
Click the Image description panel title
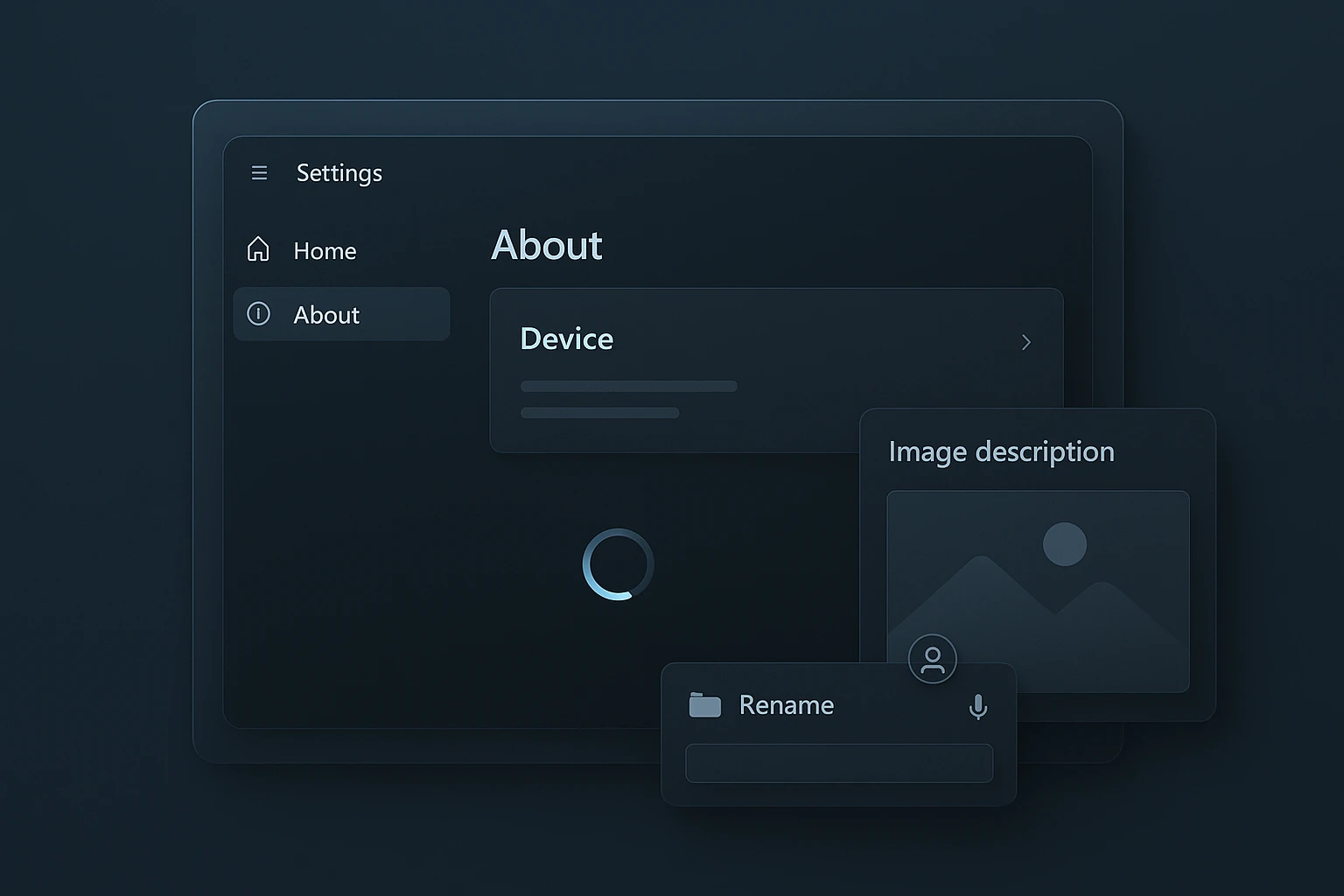click(x=1001, y=451)
